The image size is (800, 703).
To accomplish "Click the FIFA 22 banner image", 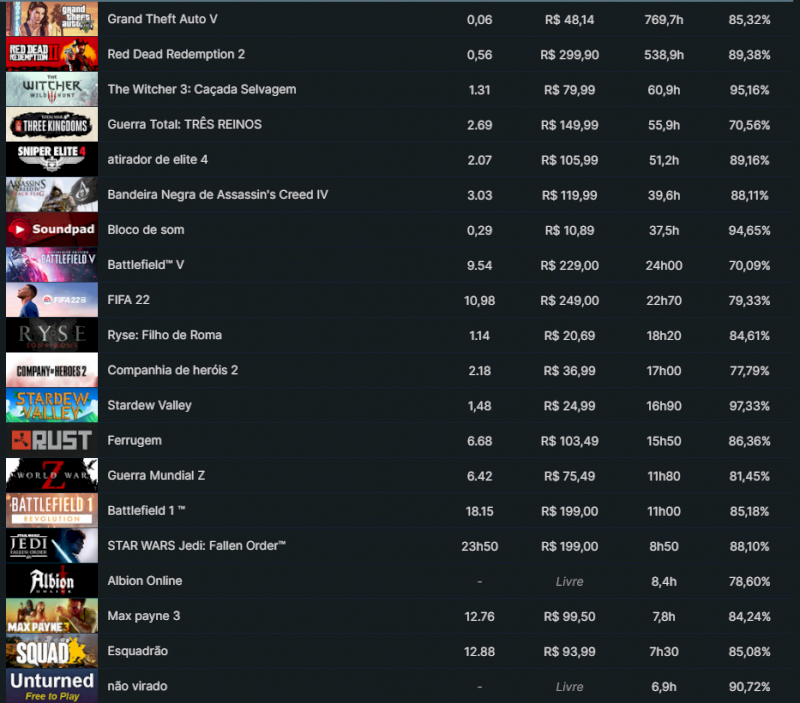I will [x=52, y=300].
